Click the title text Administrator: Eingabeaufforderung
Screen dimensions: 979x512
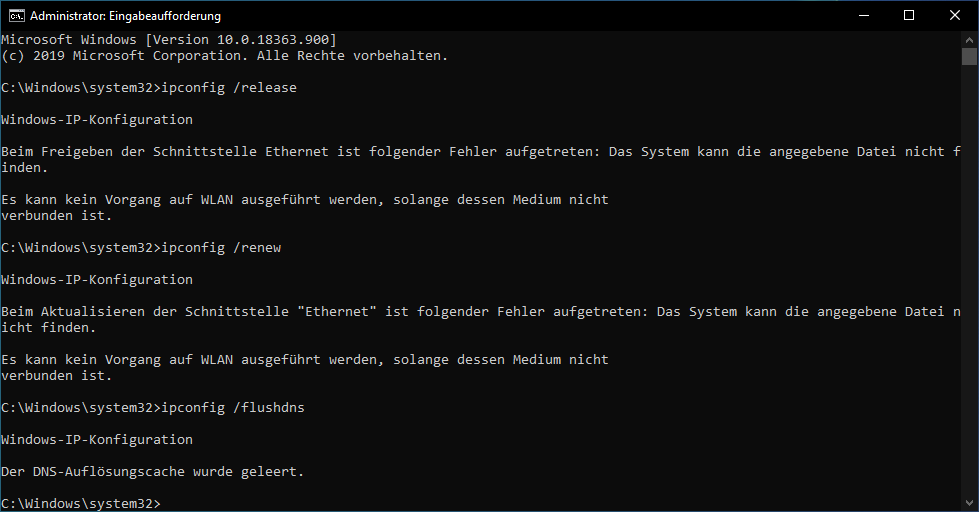pos(125,16)
